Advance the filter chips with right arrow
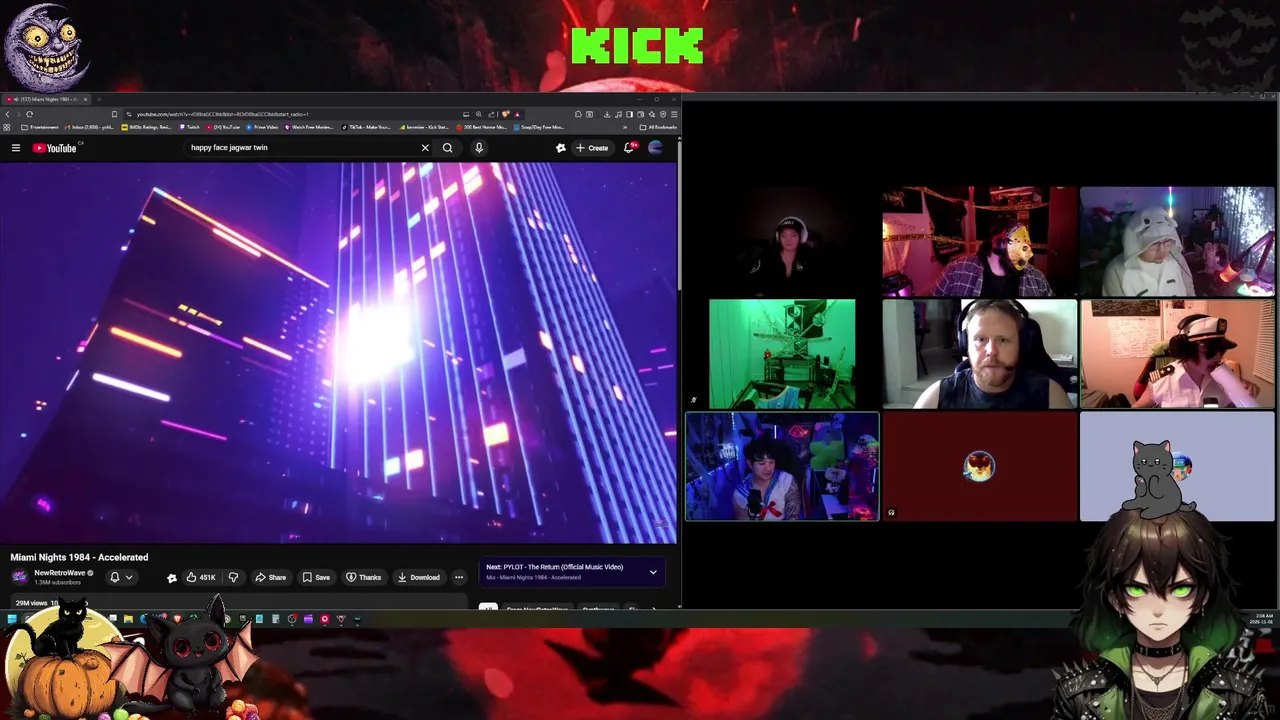This screenshot has width=1280, height=720. pos(653,607)
